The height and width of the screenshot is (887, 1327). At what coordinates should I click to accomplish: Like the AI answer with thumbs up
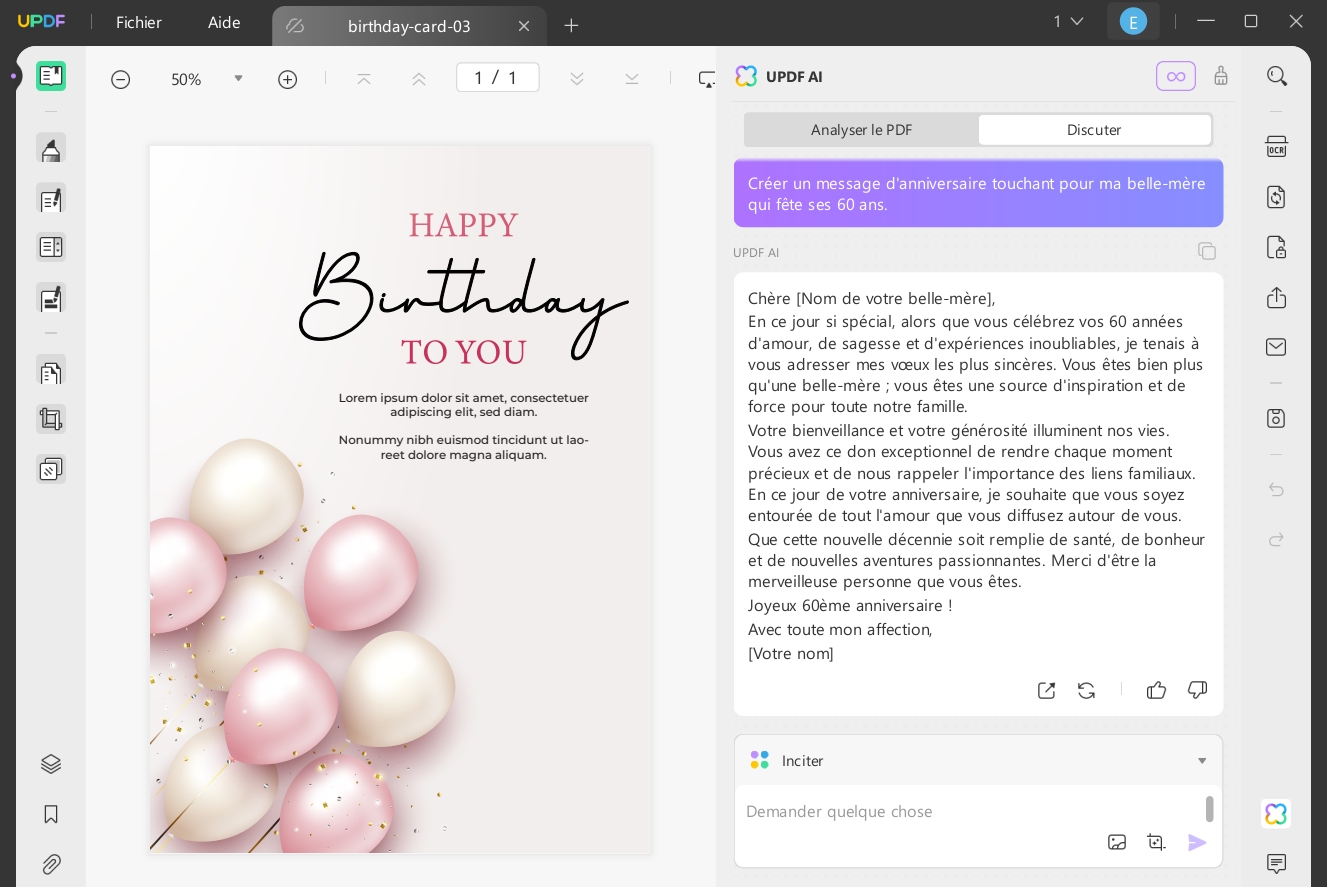coord(1156,690)
